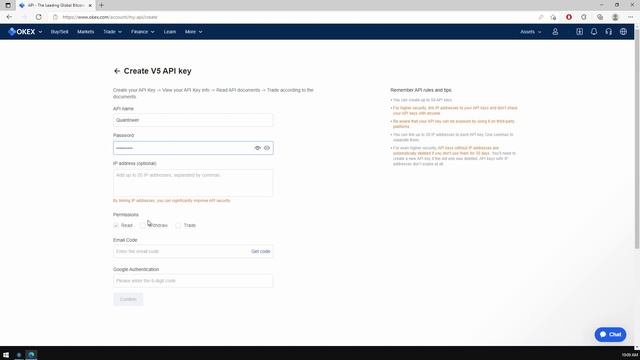
Task: Click the red Opera extension icon
Action: 569,17
